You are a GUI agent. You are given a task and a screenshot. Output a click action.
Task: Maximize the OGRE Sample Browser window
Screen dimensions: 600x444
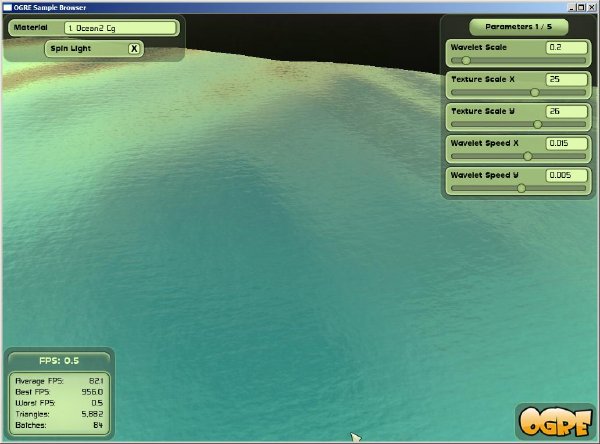tap(581, 7)
